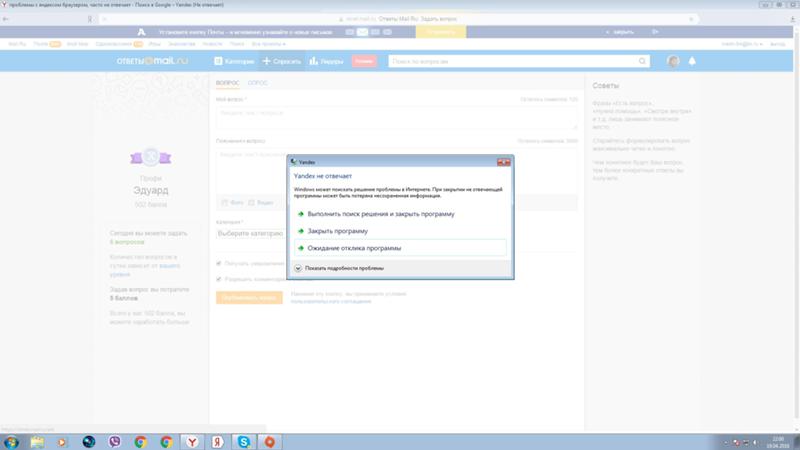
Task: Open the Эдуард profile name
Action: coord(151,190)
